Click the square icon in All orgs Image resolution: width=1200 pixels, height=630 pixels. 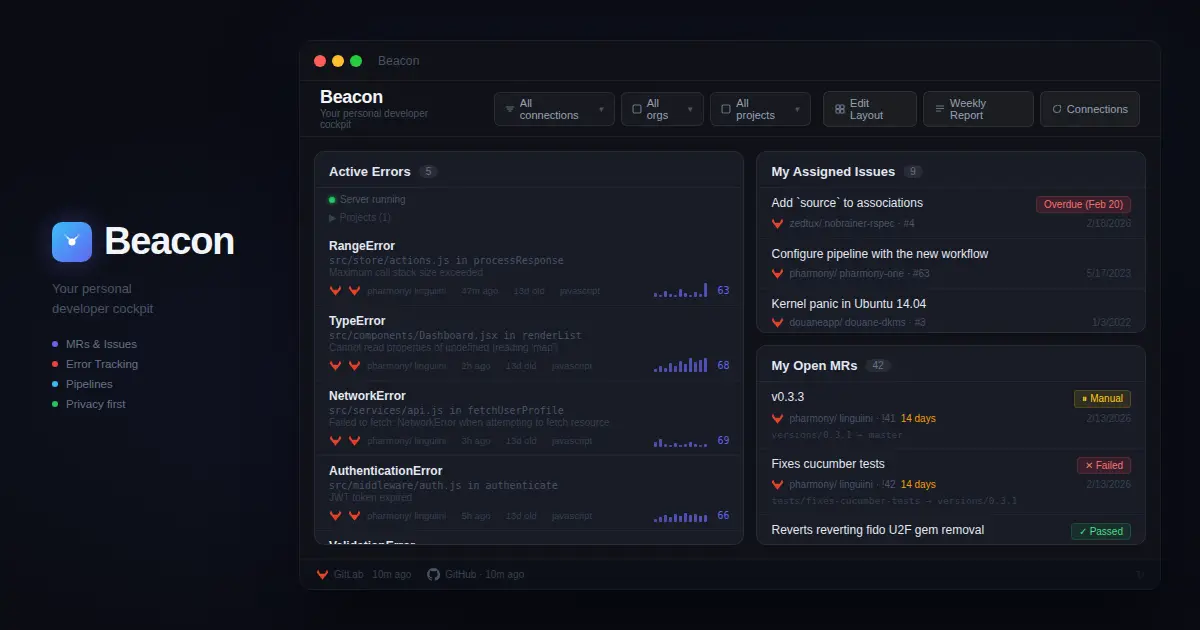[x=637, y=109]
